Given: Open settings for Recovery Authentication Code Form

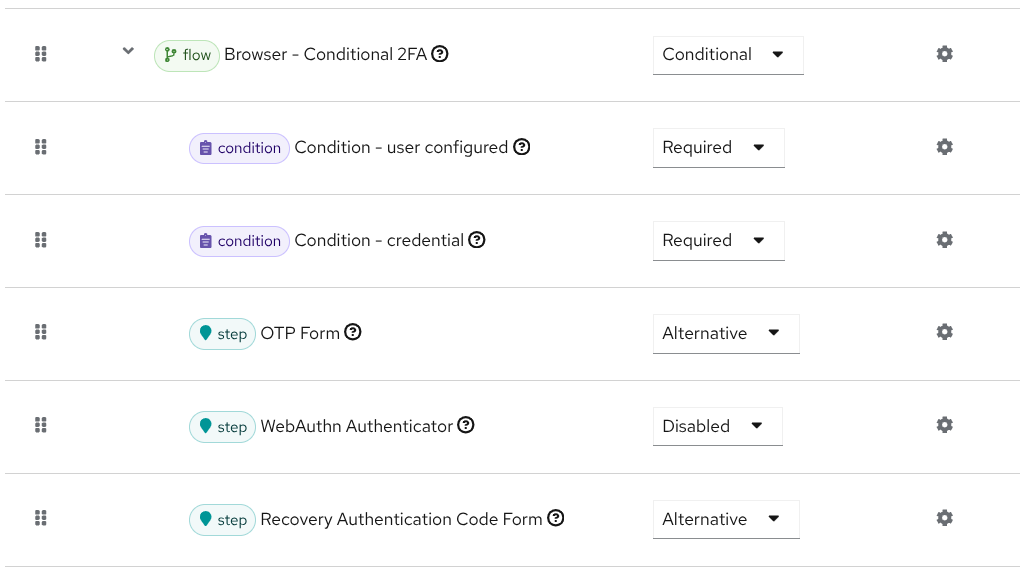Looking at the screenshot, I should (944, 518).
